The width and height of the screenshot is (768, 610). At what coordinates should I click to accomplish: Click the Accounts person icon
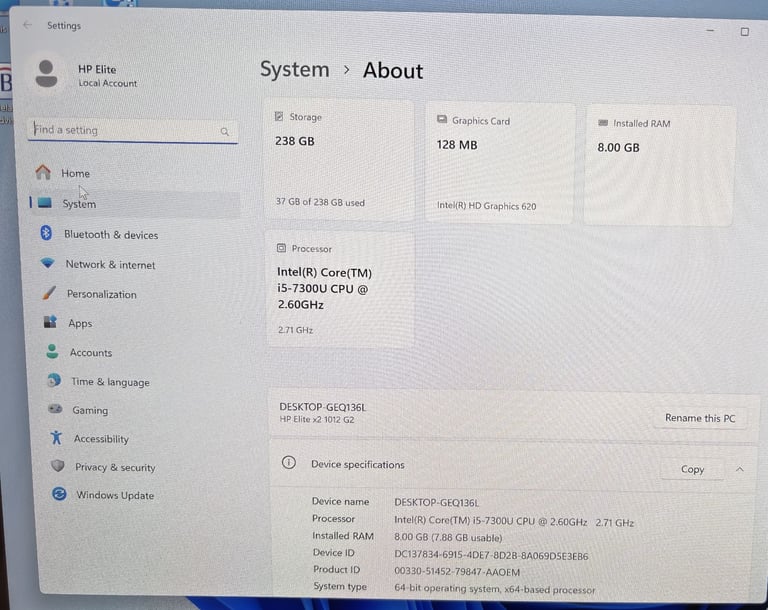coord(52,351)
